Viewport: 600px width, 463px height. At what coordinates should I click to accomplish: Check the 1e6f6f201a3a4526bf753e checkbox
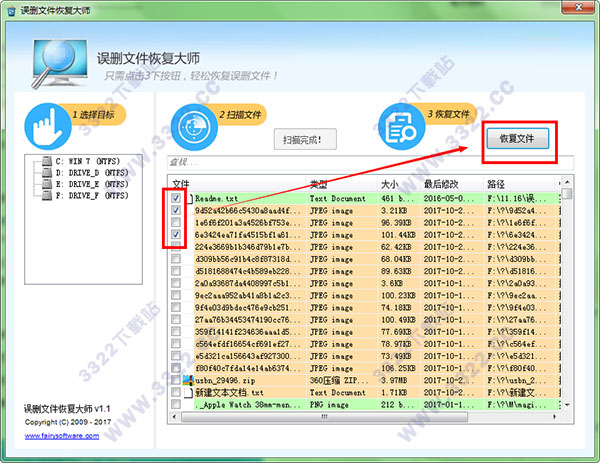click(176, 222)
